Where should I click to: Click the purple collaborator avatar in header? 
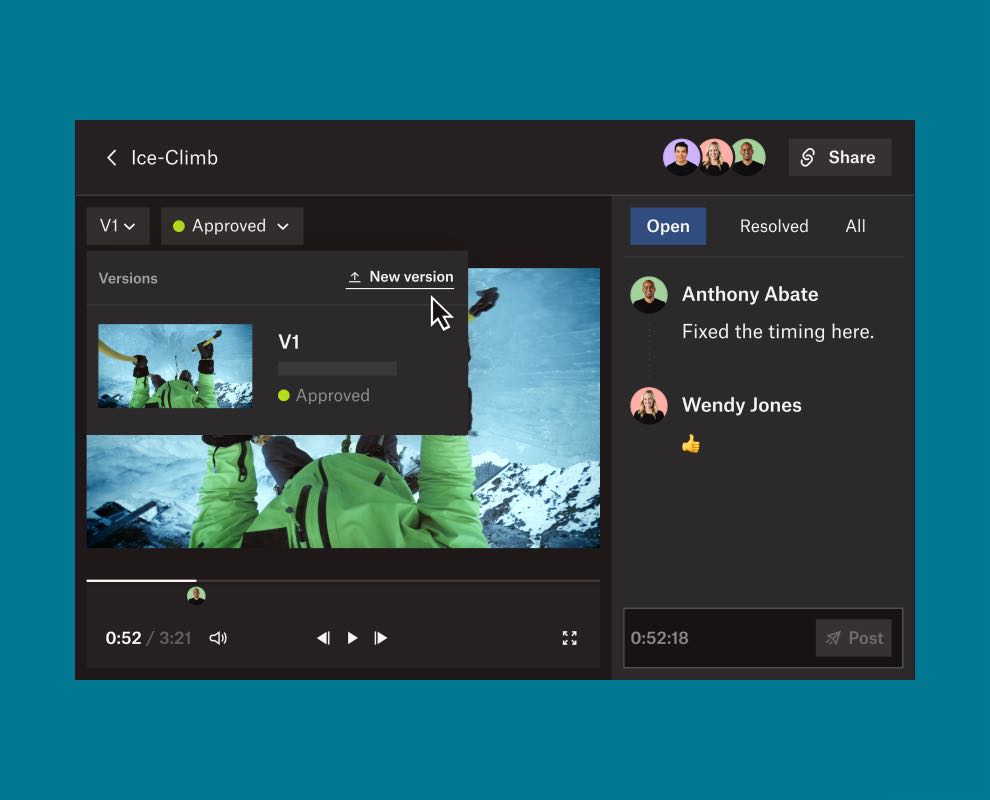(681, 157)
